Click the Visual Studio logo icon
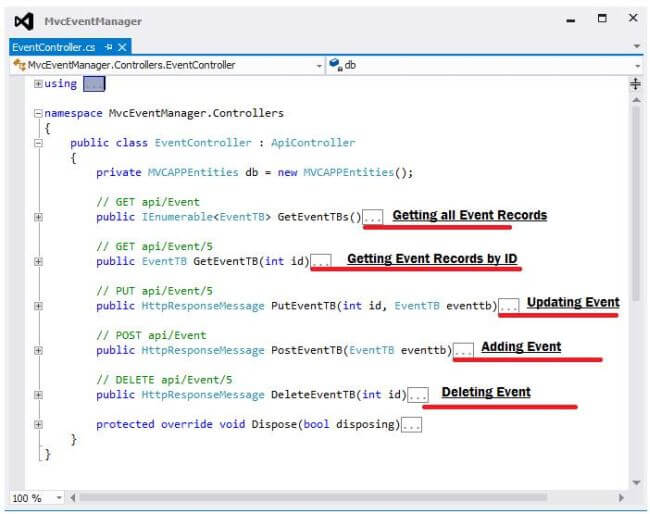This screenshot has width=650, height=514. [x=24, y=21]
